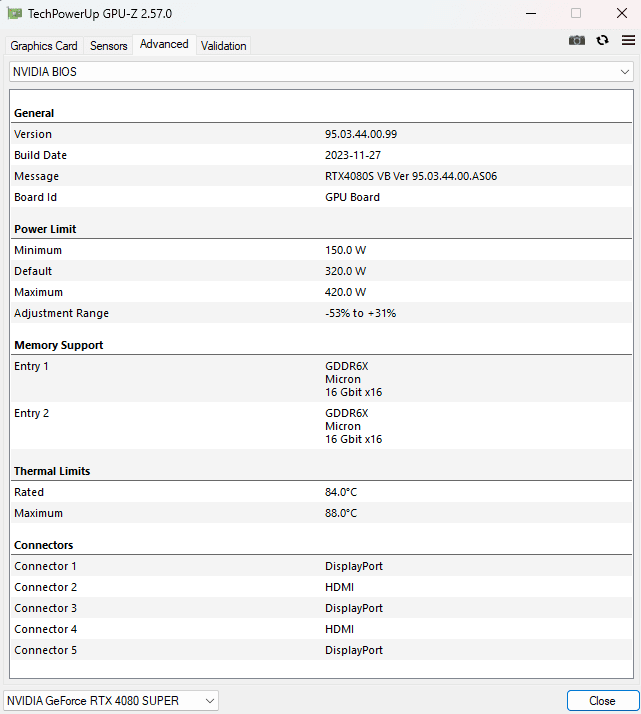Select the Memory Support Entry 1 row
The width and height of the screenshot is (641, 714).
coord(321,379)
